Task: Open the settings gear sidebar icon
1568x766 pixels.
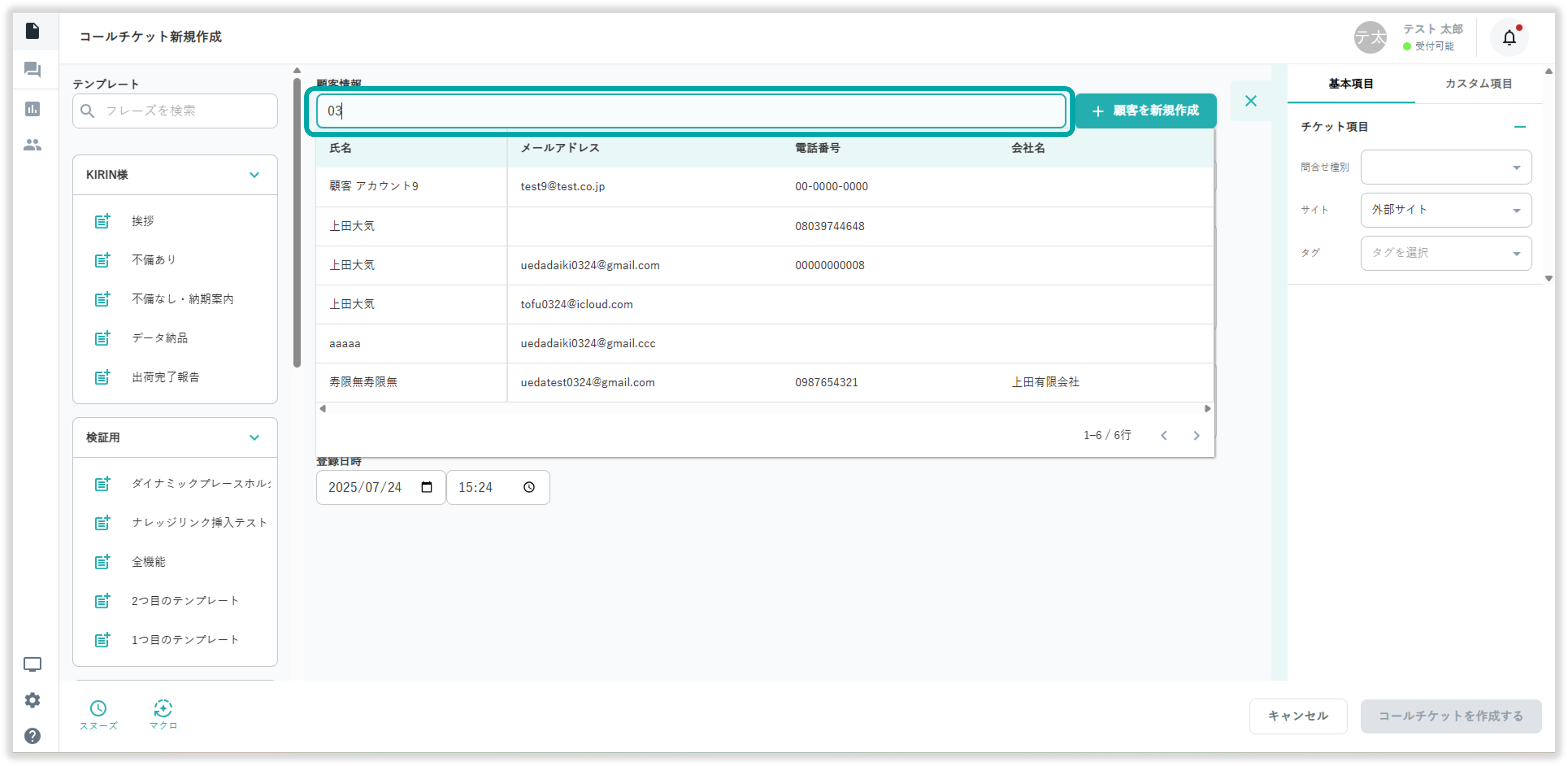Action: click(x=32, y=700)
